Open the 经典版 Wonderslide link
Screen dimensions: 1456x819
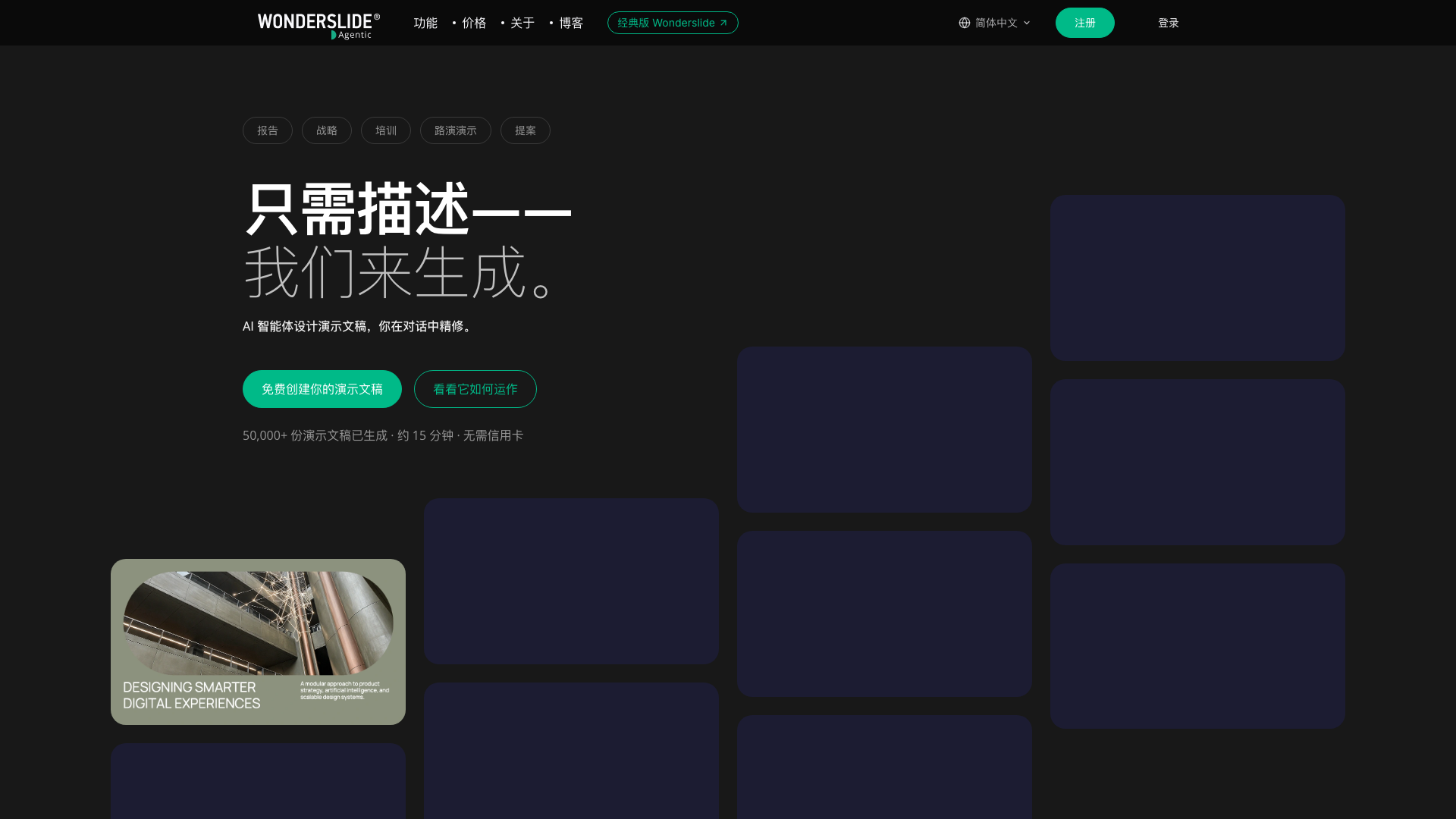click(673, 23)
